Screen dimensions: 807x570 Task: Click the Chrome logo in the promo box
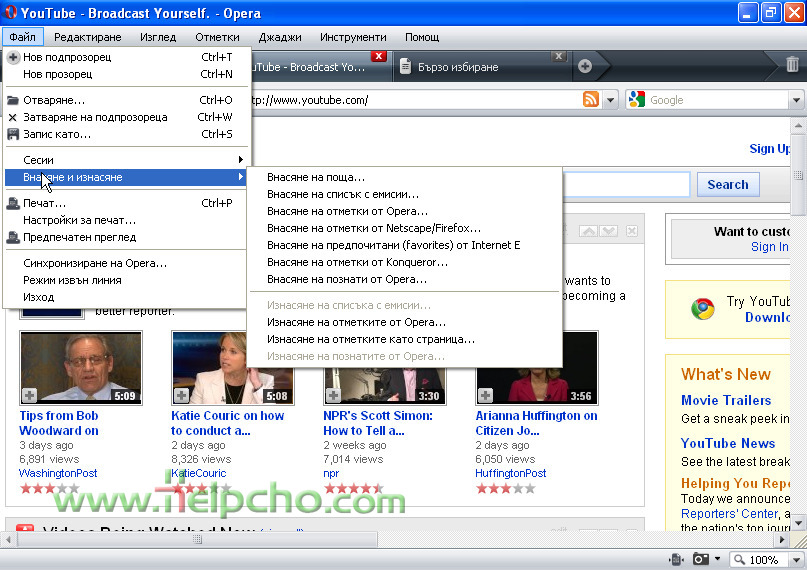point(702,309)
